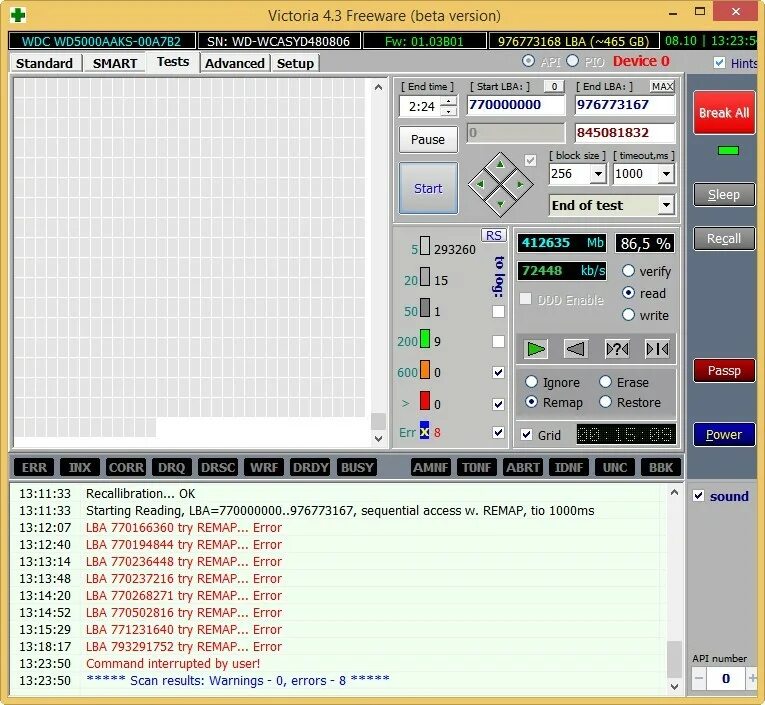This screenshot has height=705, width=765.
Task: Switch to the Setup tab
Action: coord(295,63)
